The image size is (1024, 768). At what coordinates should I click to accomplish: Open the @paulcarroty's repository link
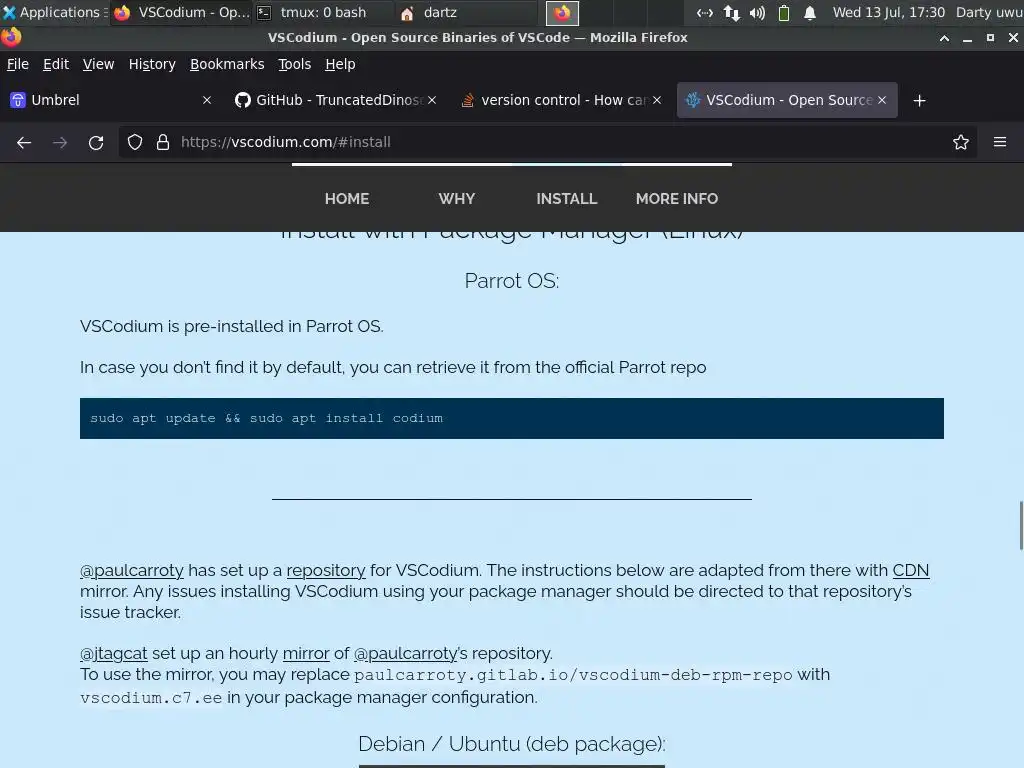pyautogui.click(x=406, y=653)
